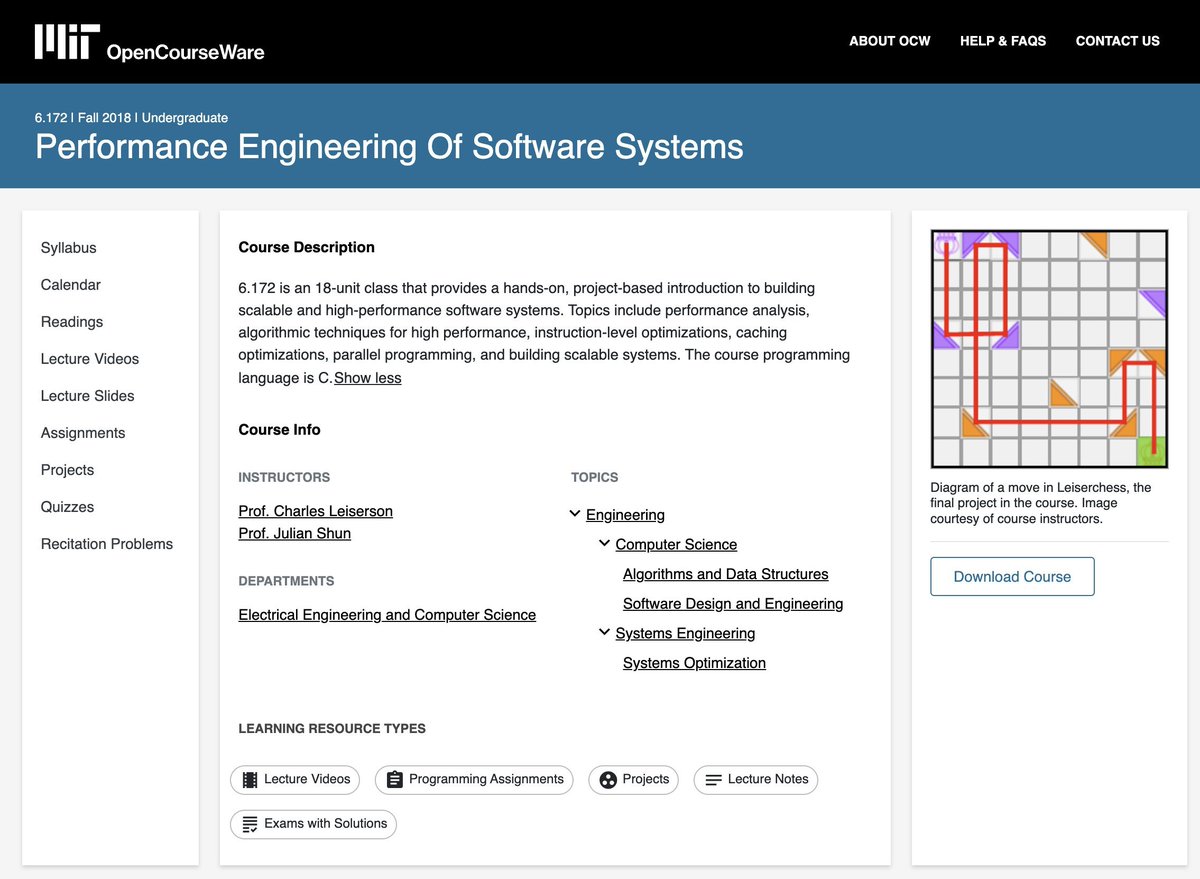Click the INSTRUCTORS label
This screenshot has width=1200, height=879.
point(284,478)
